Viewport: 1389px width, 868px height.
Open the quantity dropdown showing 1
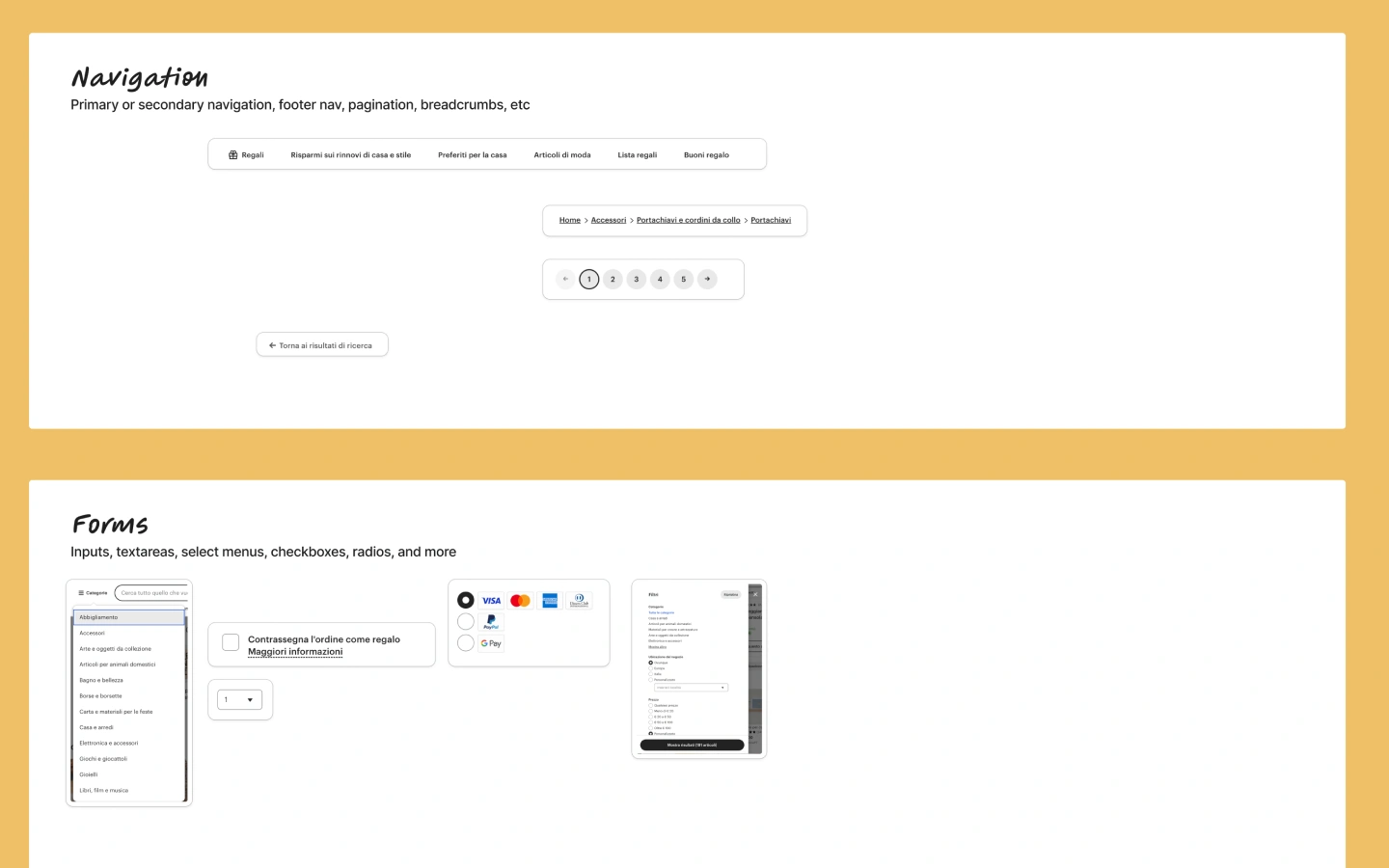[x=239, y=700]
